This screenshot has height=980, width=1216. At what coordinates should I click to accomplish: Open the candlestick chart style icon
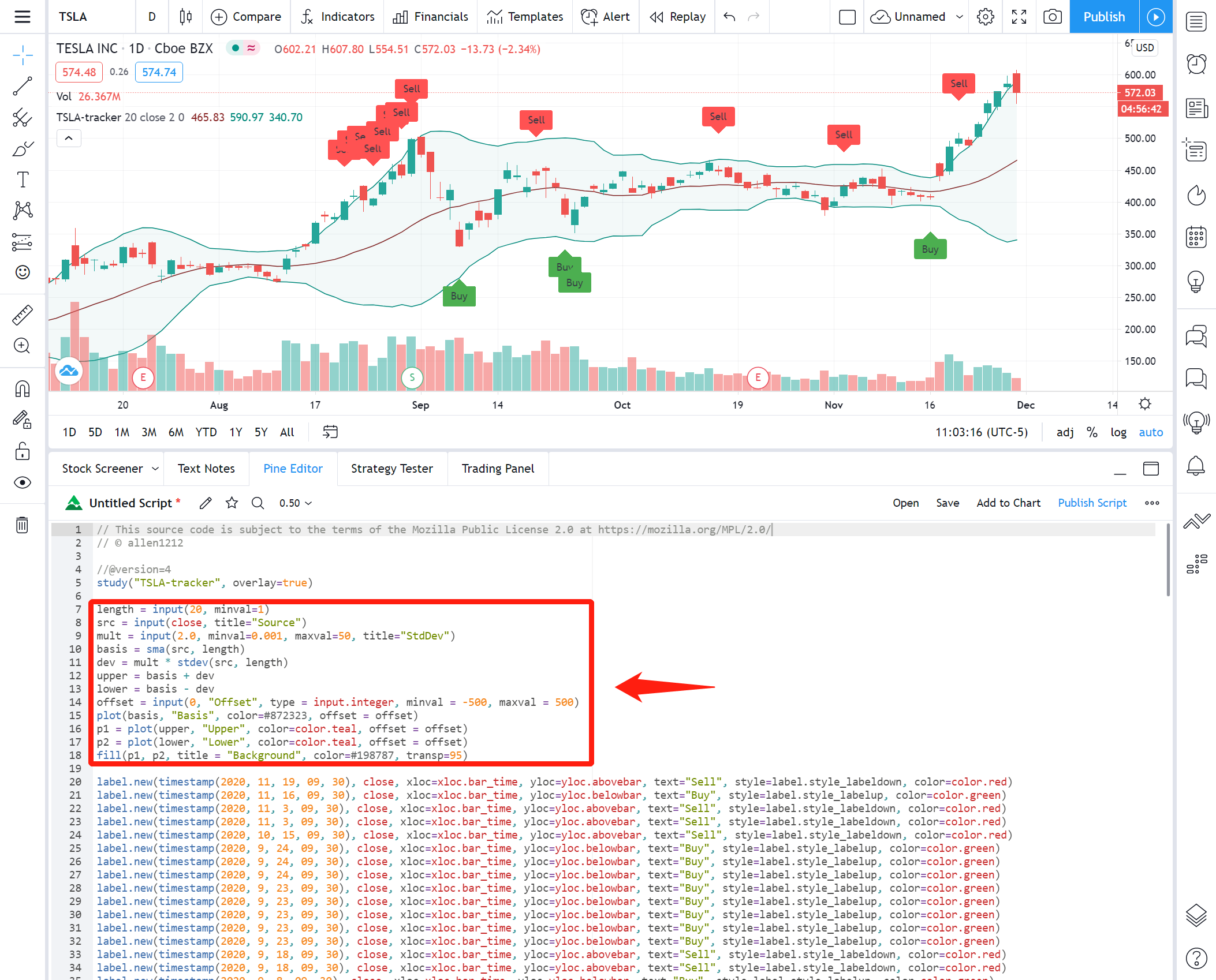click(x=185, y=17)
